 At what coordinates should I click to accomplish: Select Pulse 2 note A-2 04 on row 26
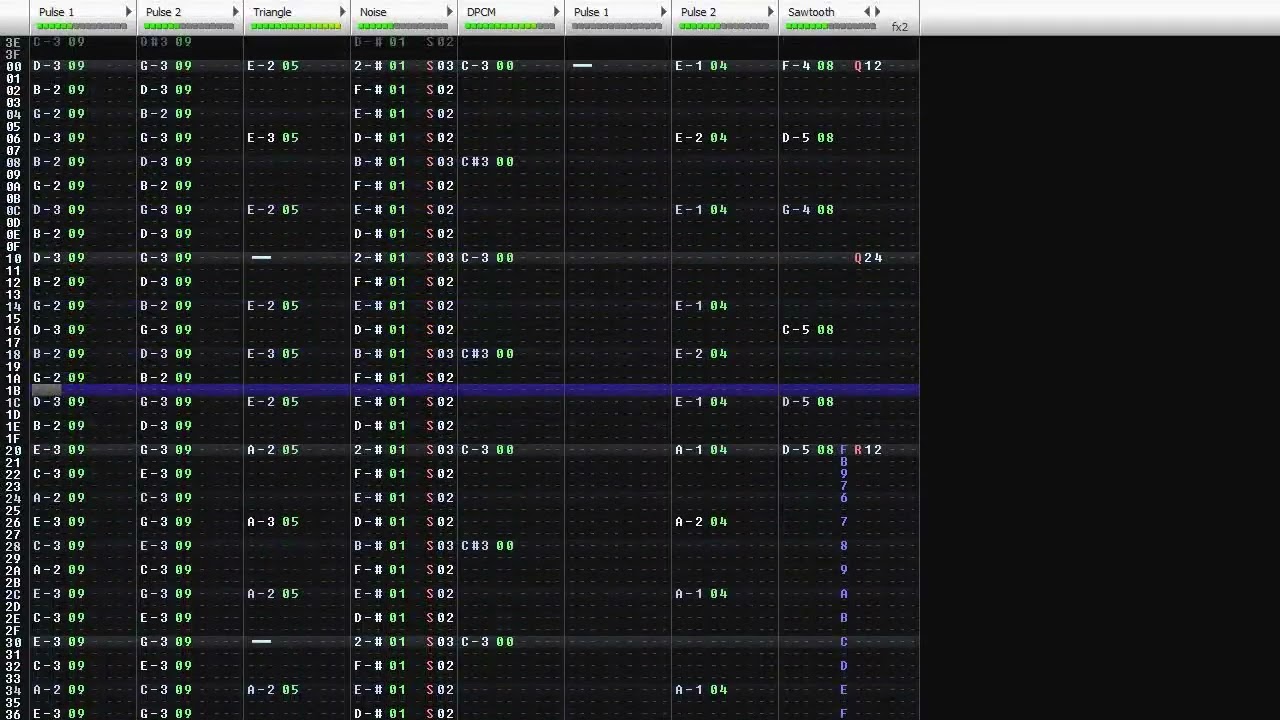[701, 522]
